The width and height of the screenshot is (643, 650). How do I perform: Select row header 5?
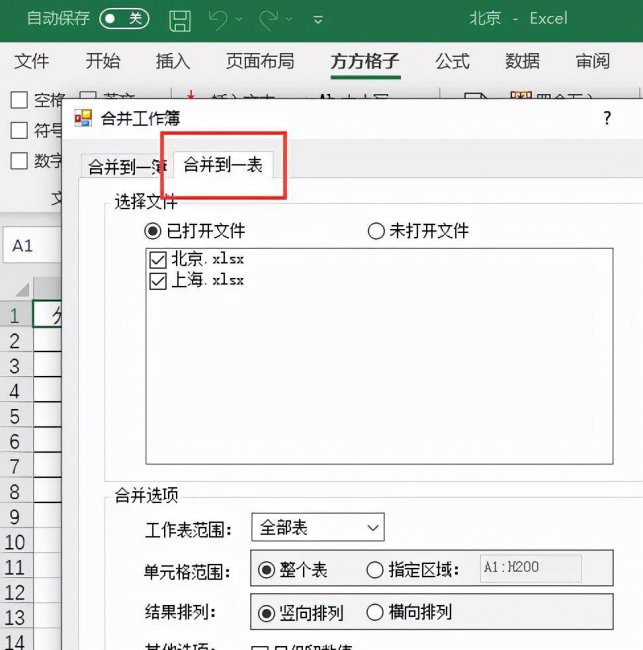coord(15,416)
